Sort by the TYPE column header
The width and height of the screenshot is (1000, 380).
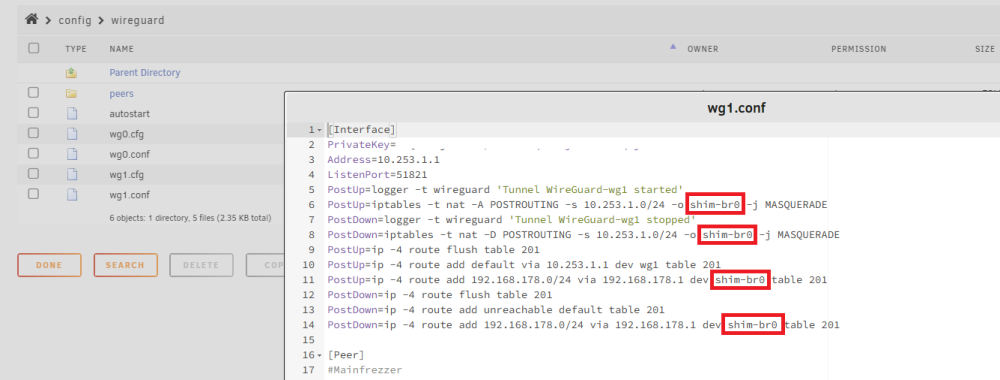tap(75, 48)
